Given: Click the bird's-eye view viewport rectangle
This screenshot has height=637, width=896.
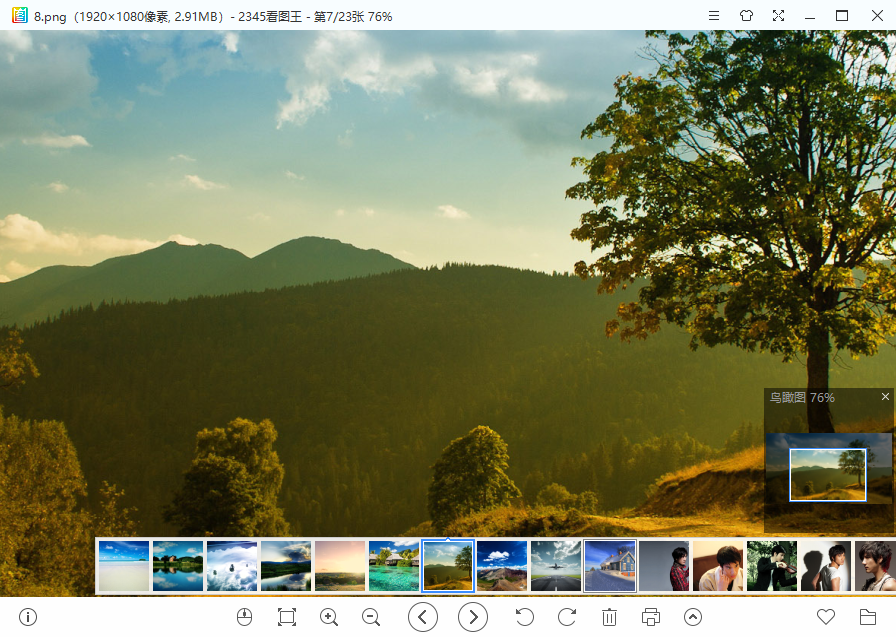Looking at the screenshot, I should coord(827,475).
